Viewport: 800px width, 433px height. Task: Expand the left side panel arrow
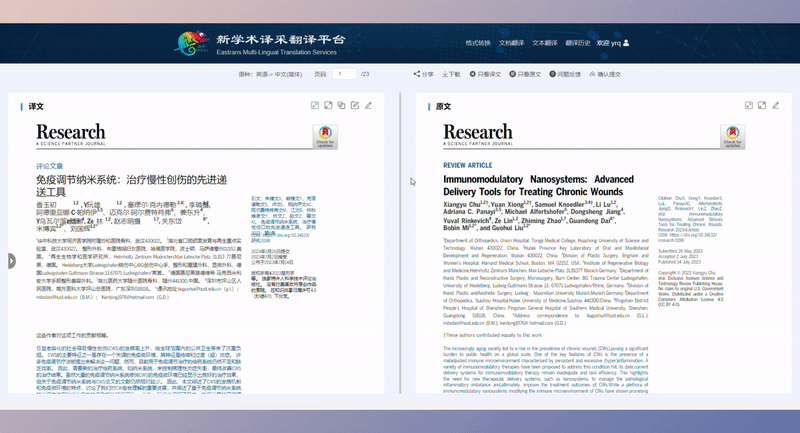pyautogui.click(x=11, y=261)
